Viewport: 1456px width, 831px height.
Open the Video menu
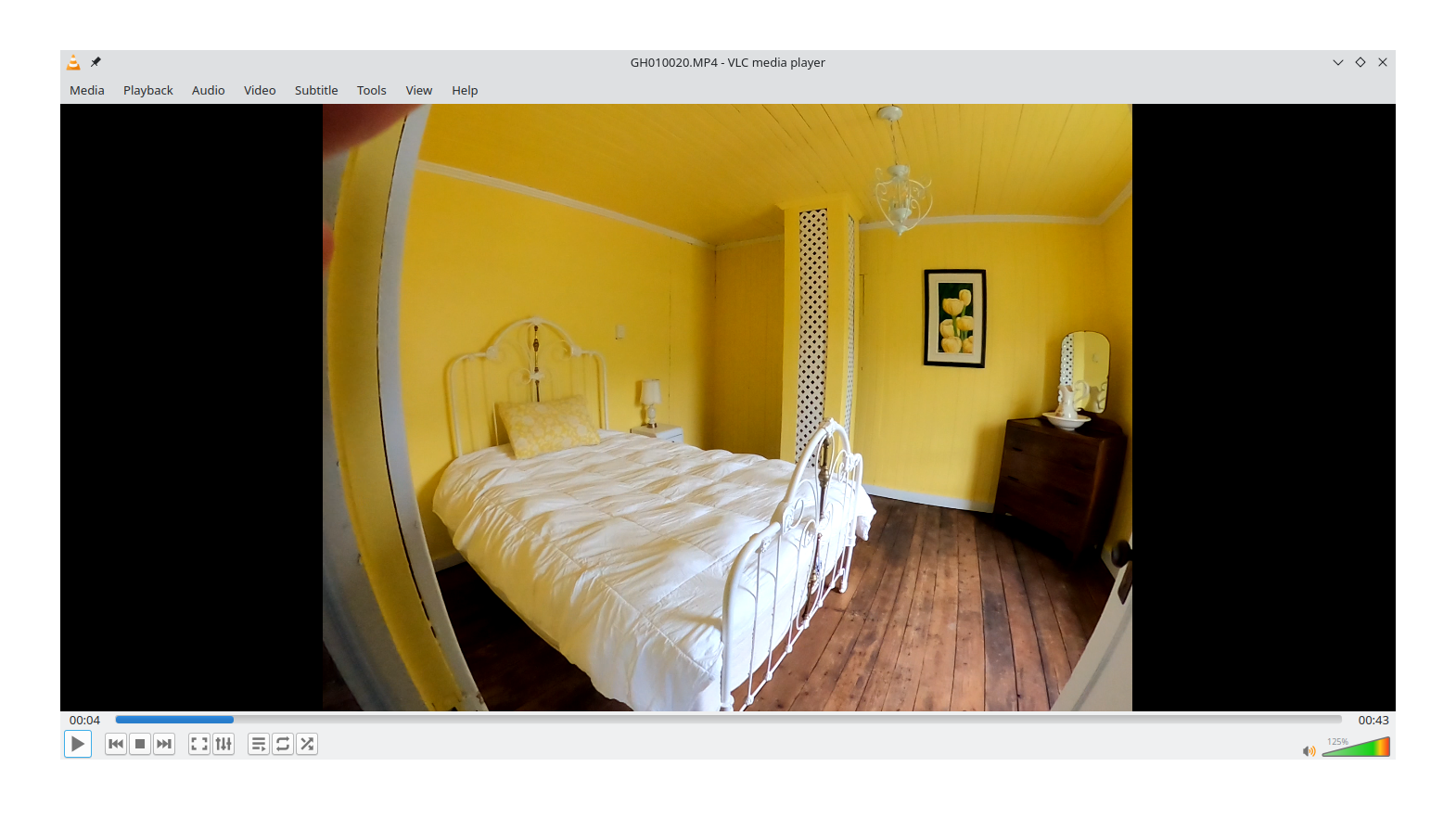click(260, 90)
